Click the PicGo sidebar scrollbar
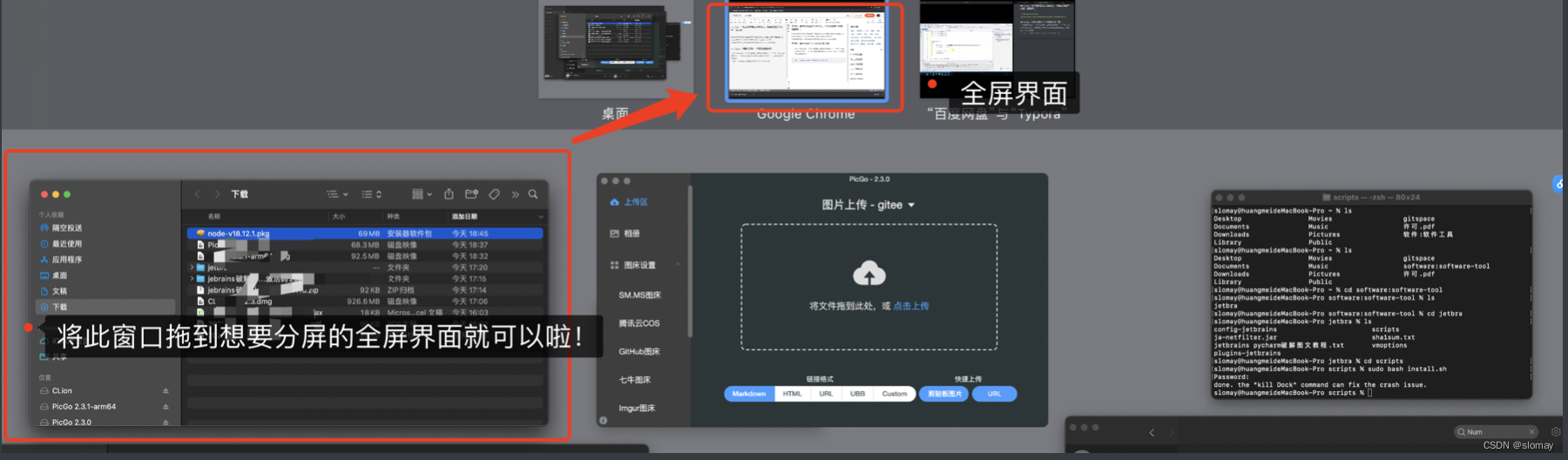Viewport: 1568px width, 460px height. pyautogui.click(x=690, y=261)
